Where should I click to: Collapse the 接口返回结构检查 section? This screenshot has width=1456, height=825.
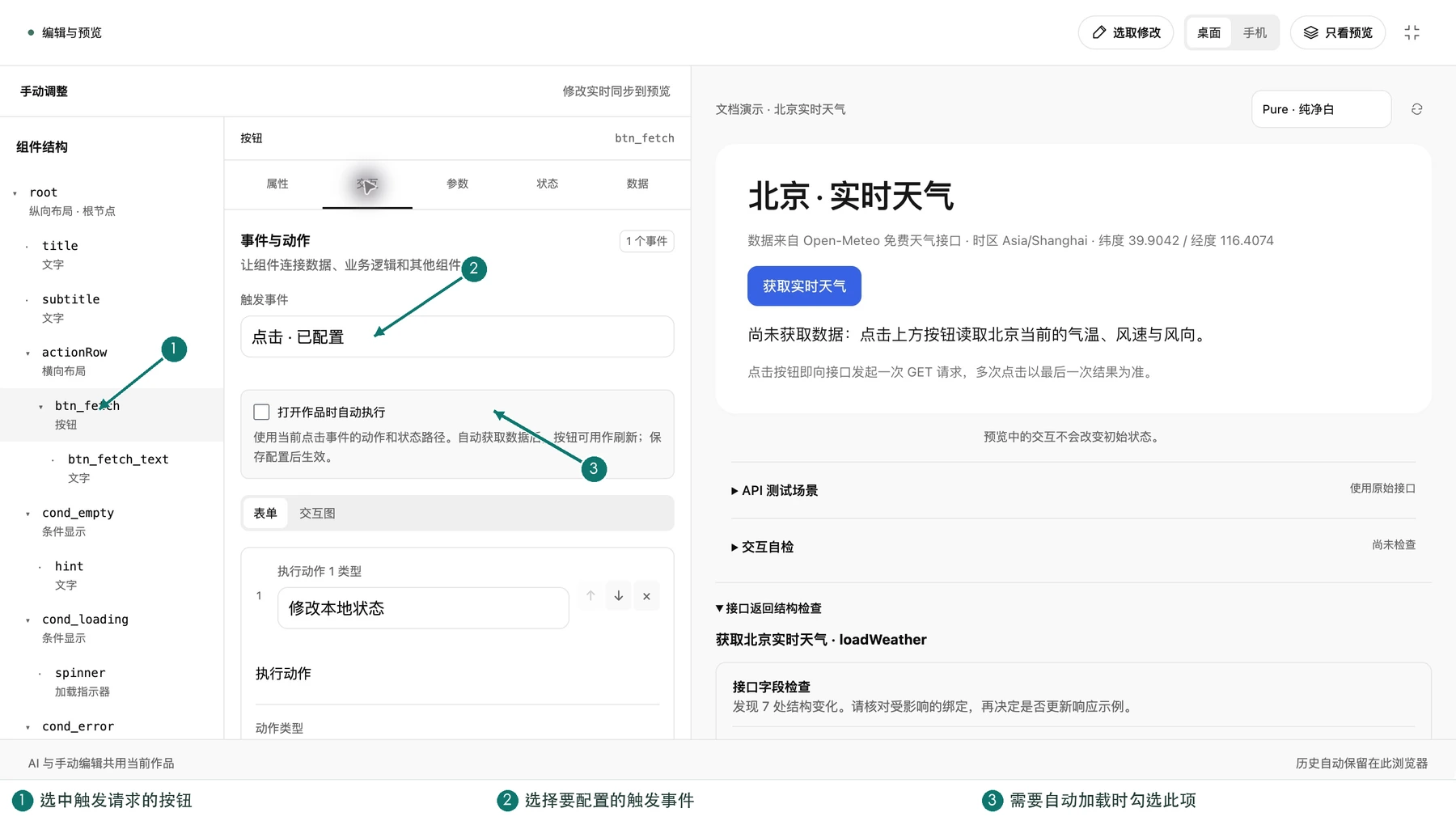coord(768,608)
